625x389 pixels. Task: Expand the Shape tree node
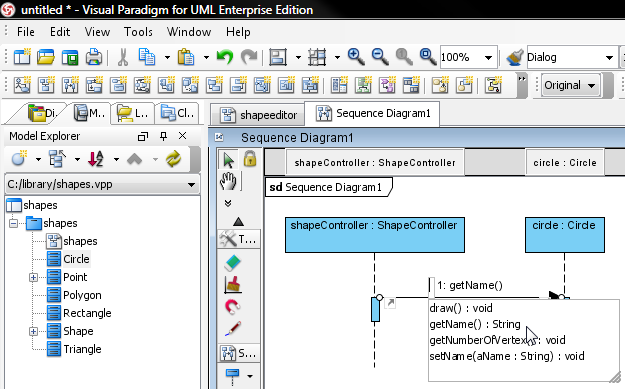33,331
